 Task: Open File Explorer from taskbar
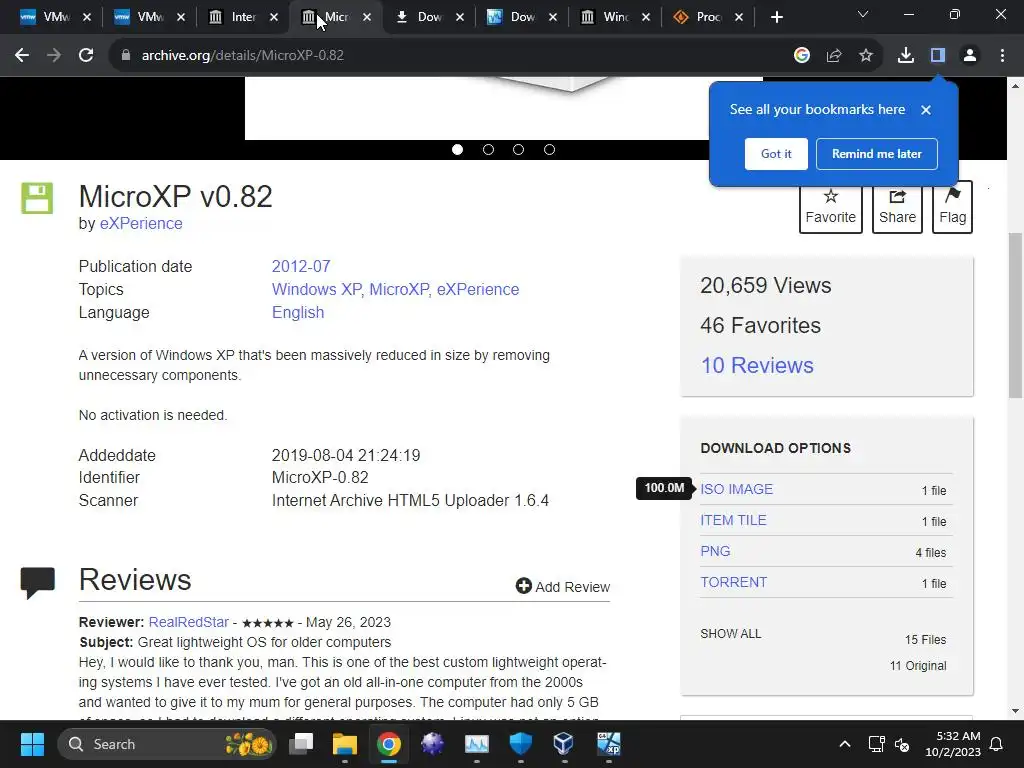click(345, 744)
